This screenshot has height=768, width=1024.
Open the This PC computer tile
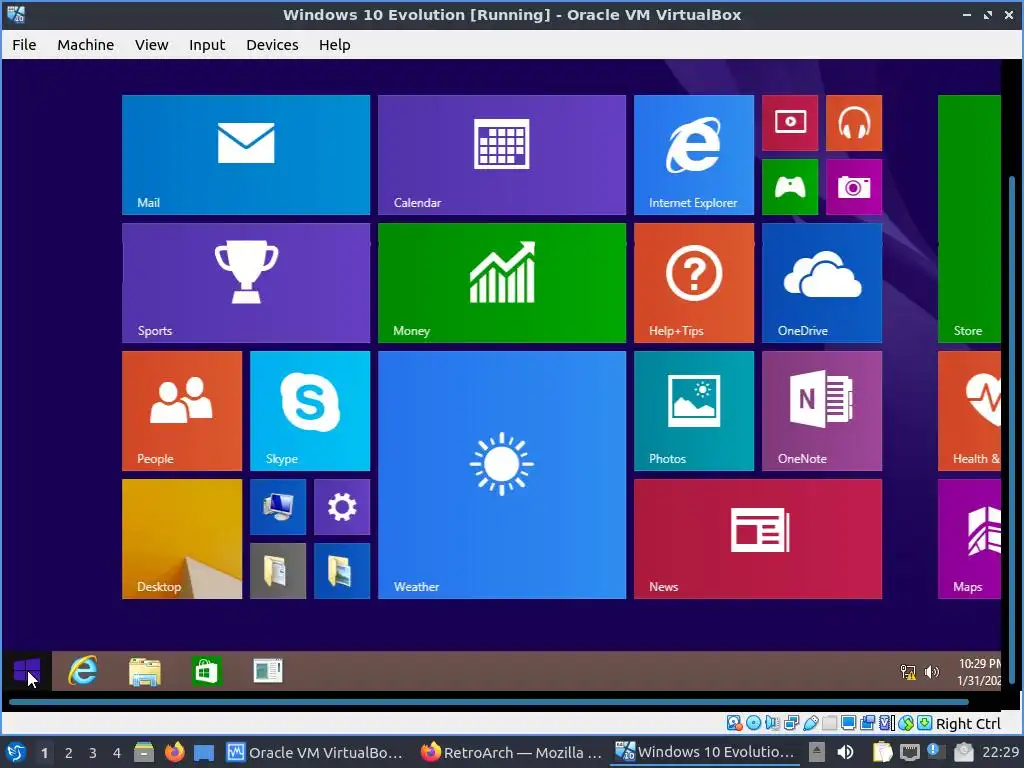(x=278, y=507)
